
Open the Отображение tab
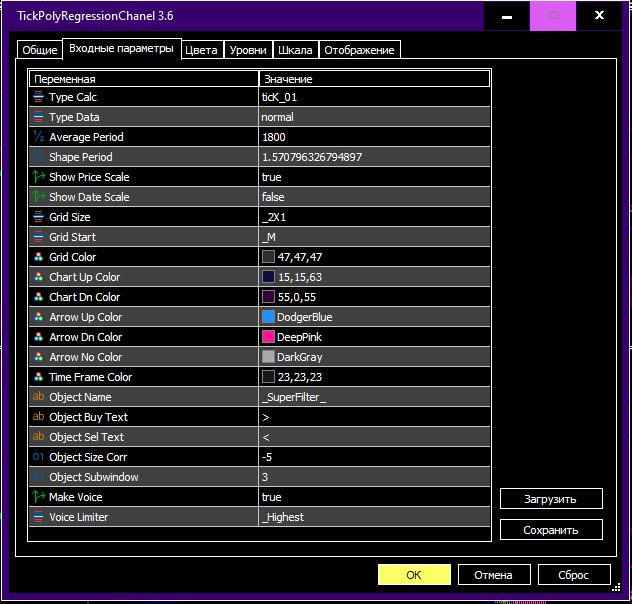coord(359,50)
